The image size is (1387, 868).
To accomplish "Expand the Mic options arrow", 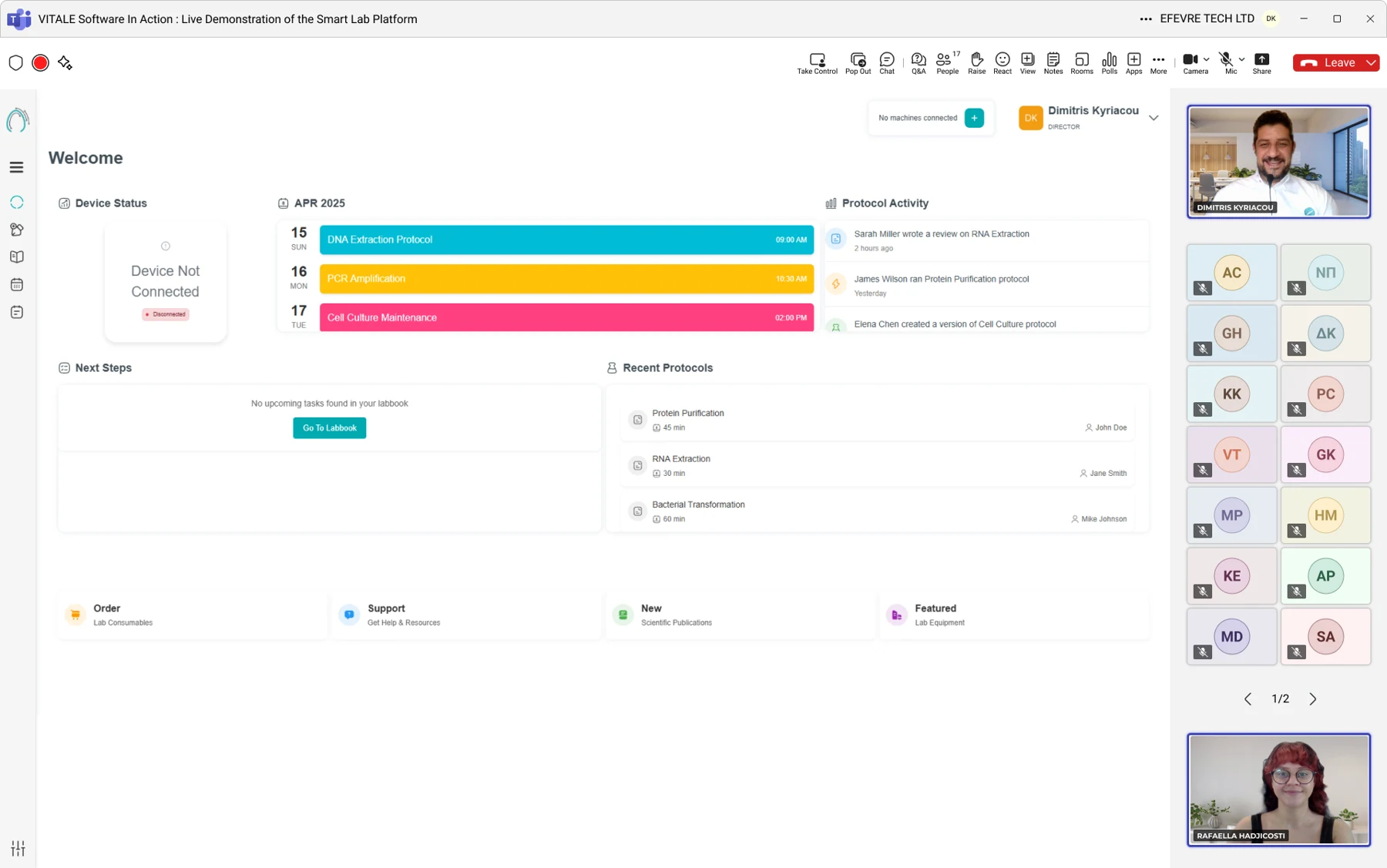I will (x=1242, y=59).
